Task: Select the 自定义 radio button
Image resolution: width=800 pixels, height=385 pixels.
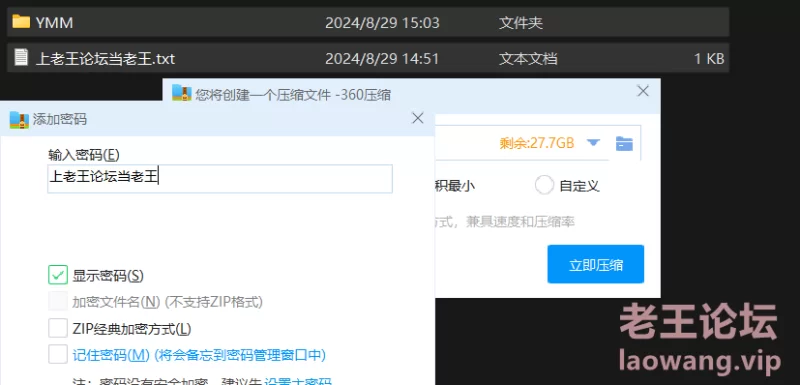Action: [544, 185]
